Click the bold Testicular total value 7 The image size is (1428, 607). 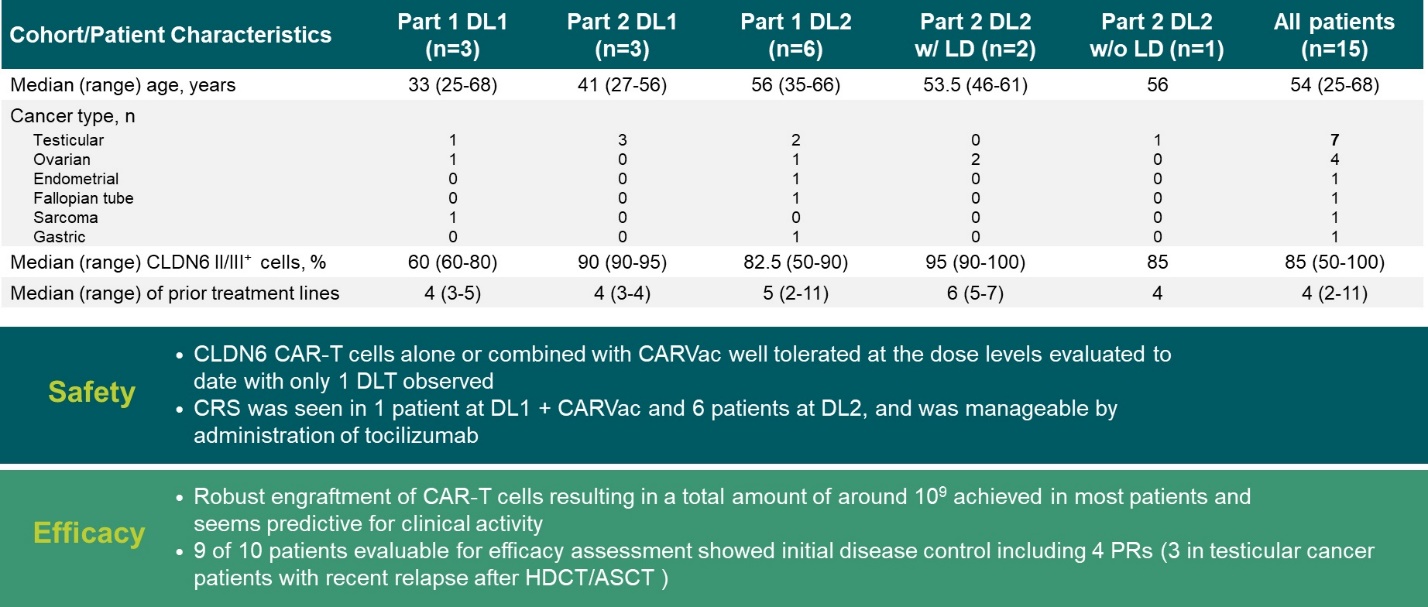coord(1334,141)
